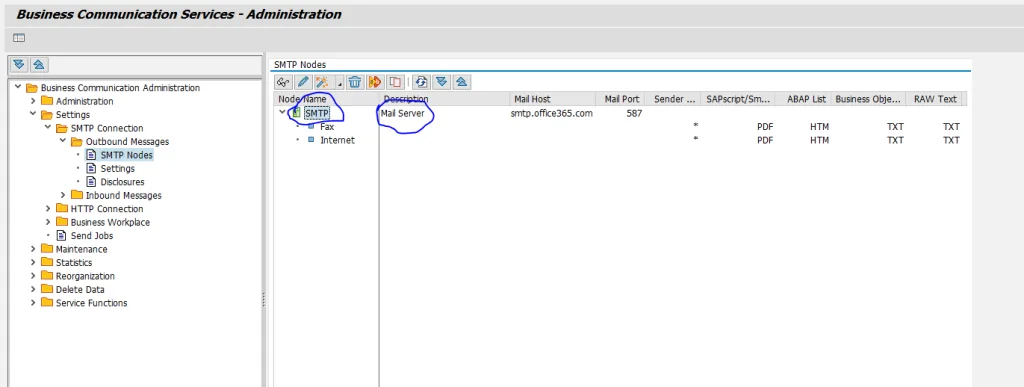
Task: Click the Mail Port column header
Action: 620,99
